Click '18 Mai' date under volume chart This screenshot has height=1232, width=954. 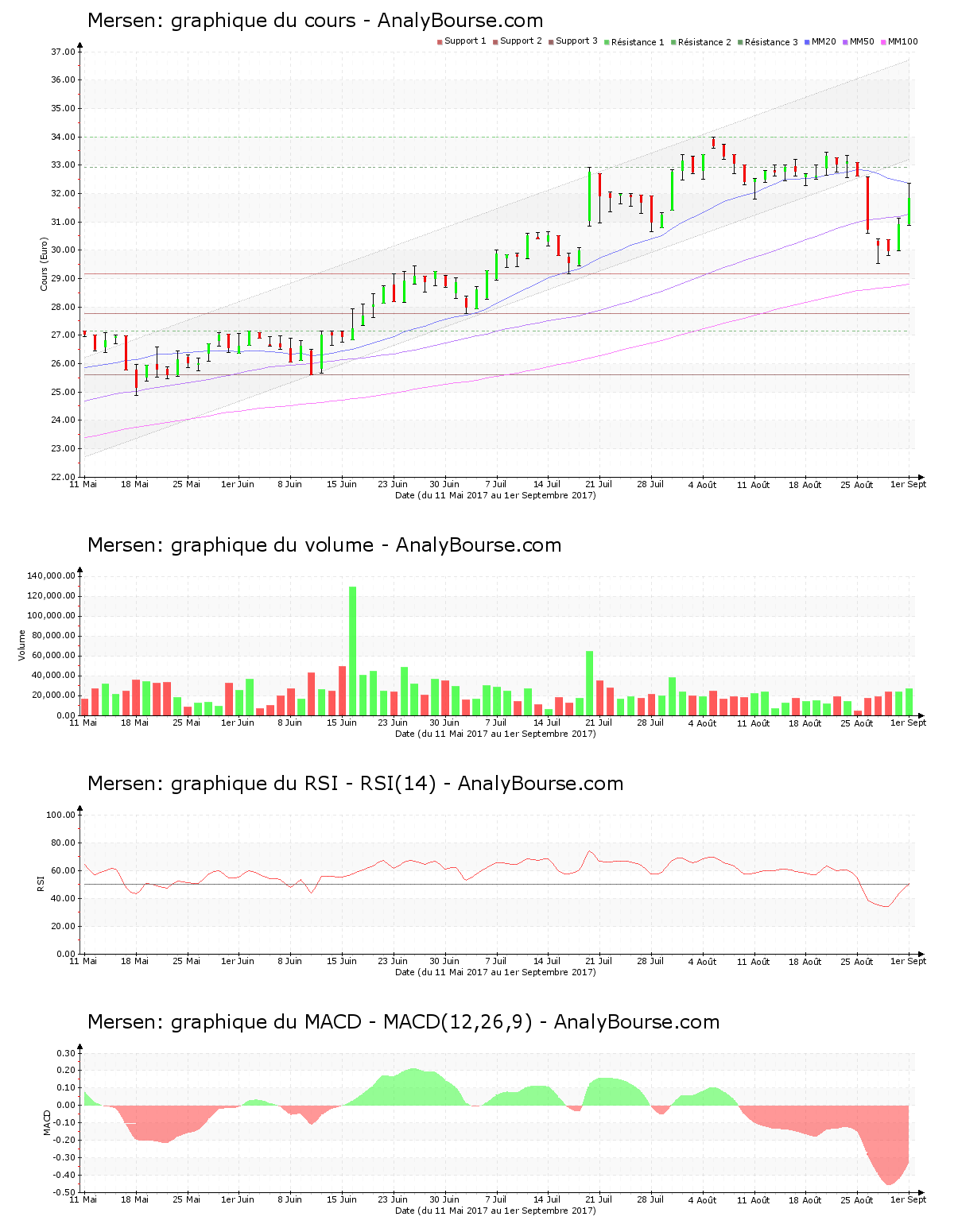point(135,723)
